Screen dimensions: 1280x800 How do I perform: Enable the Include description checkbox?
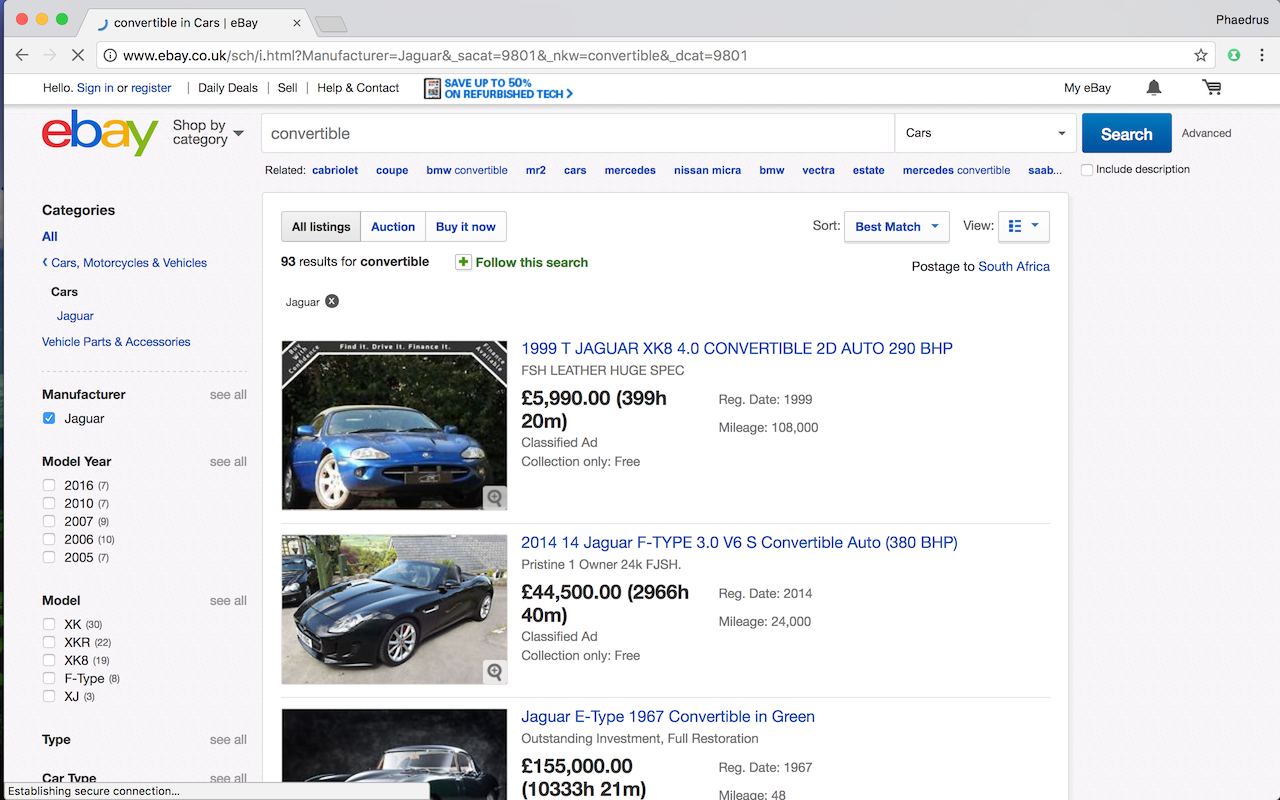pos(1087,170)
